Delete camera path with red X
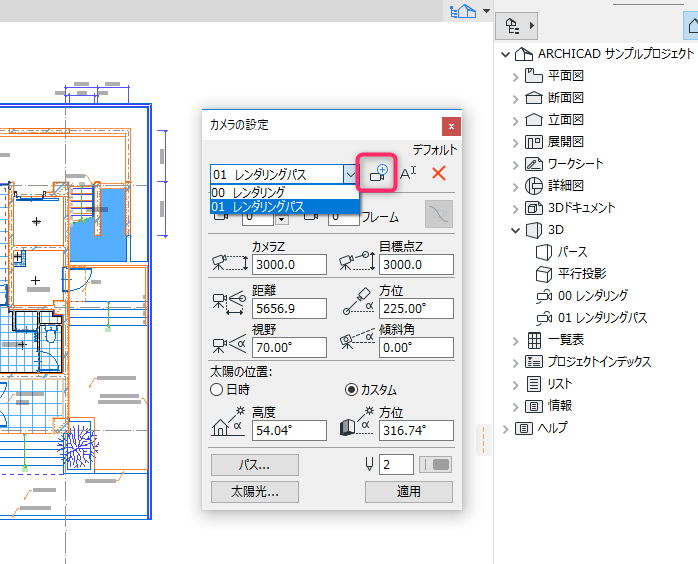Screen dimensions: 698x564 (439, 173)
